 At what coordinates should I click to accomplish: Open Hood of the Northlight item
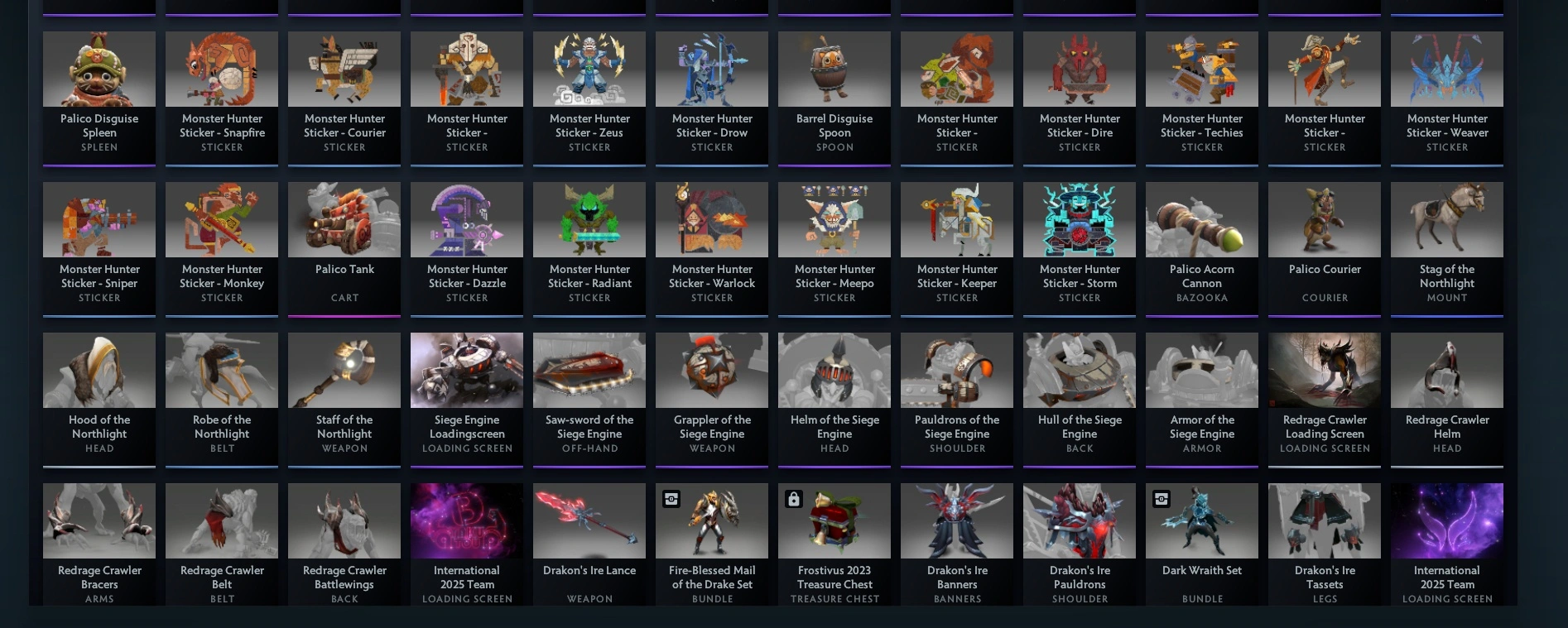click(99, 400)
